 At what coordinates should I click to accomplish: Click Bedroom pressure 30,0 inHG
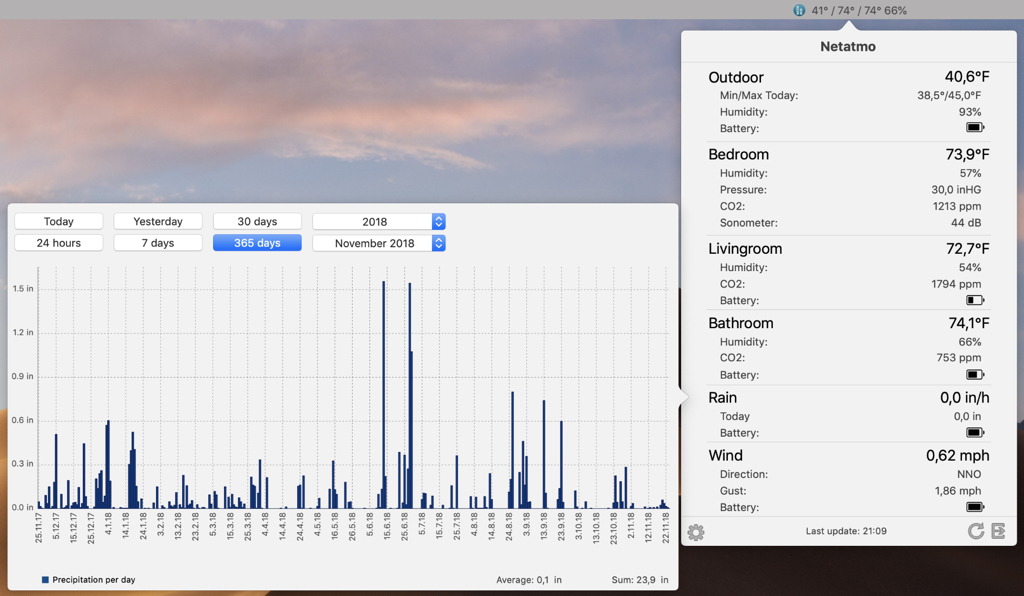tap(956, 190)
